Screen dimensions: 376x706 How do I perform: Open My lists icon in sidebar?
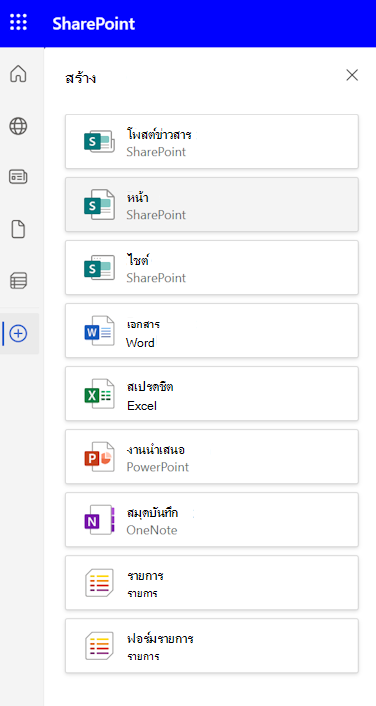pos(18,281)
